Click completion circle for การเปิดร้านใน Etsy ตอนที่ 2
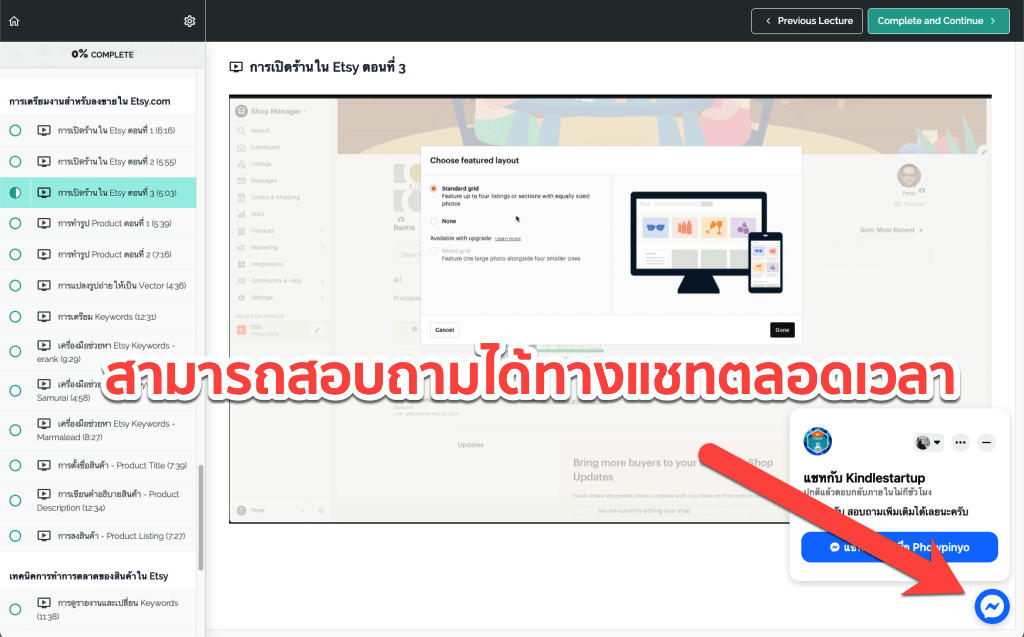1024x637 pixels. 15,161
